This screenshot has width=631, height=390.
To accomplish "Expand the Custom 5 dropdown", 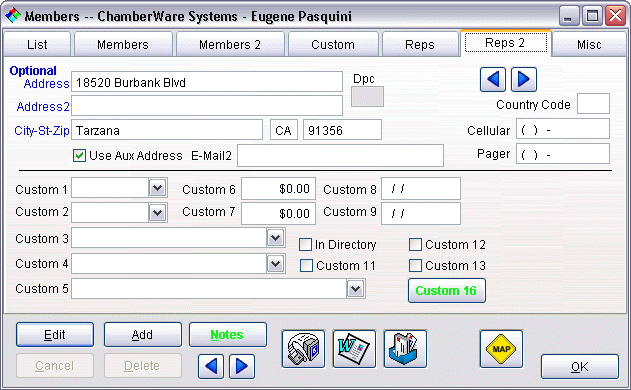I will click(356, 289).
